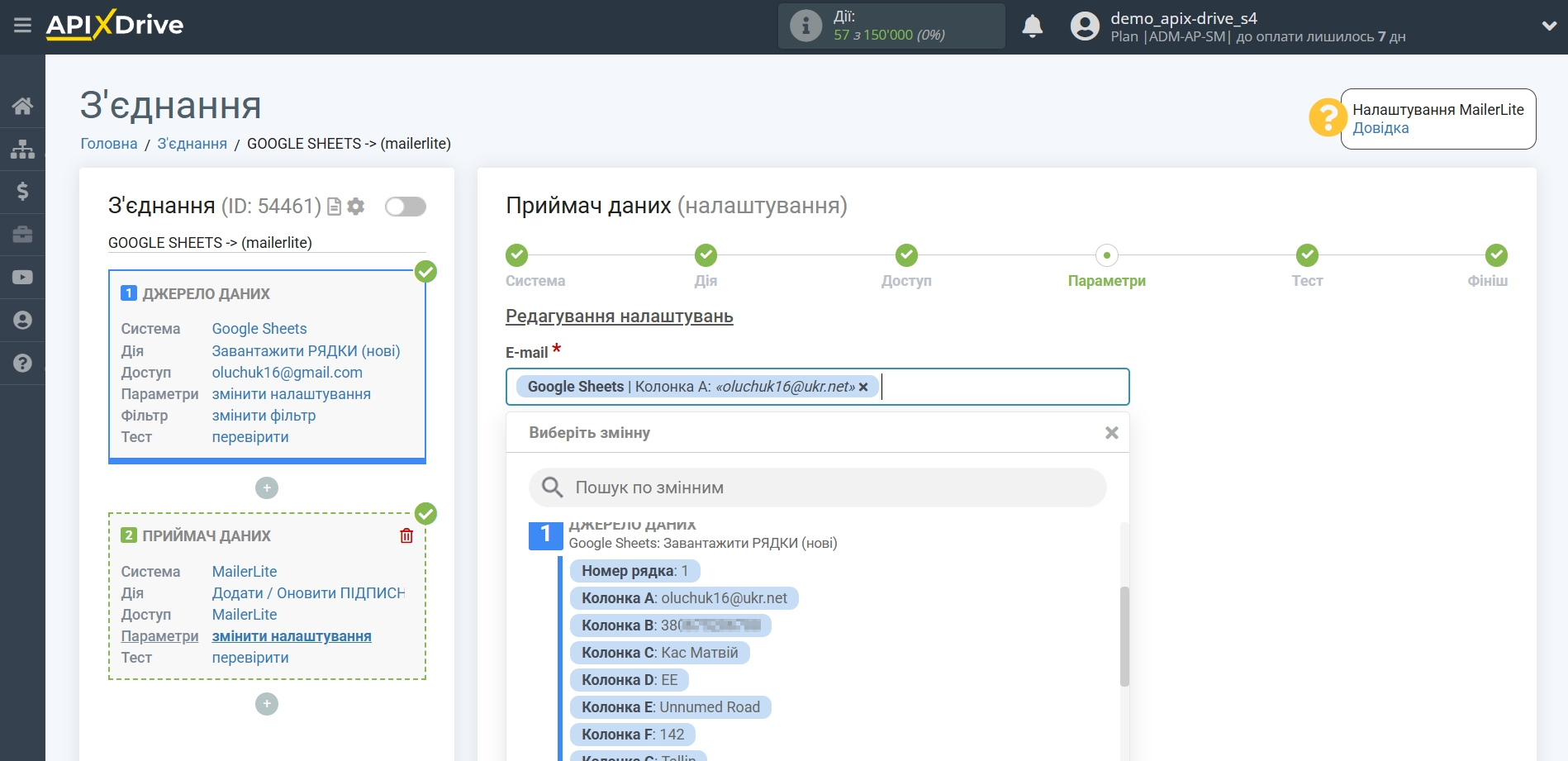Screen dimensions: 1568x761
Task: Click змінити фільтр link
Action: tap(264, 416)
